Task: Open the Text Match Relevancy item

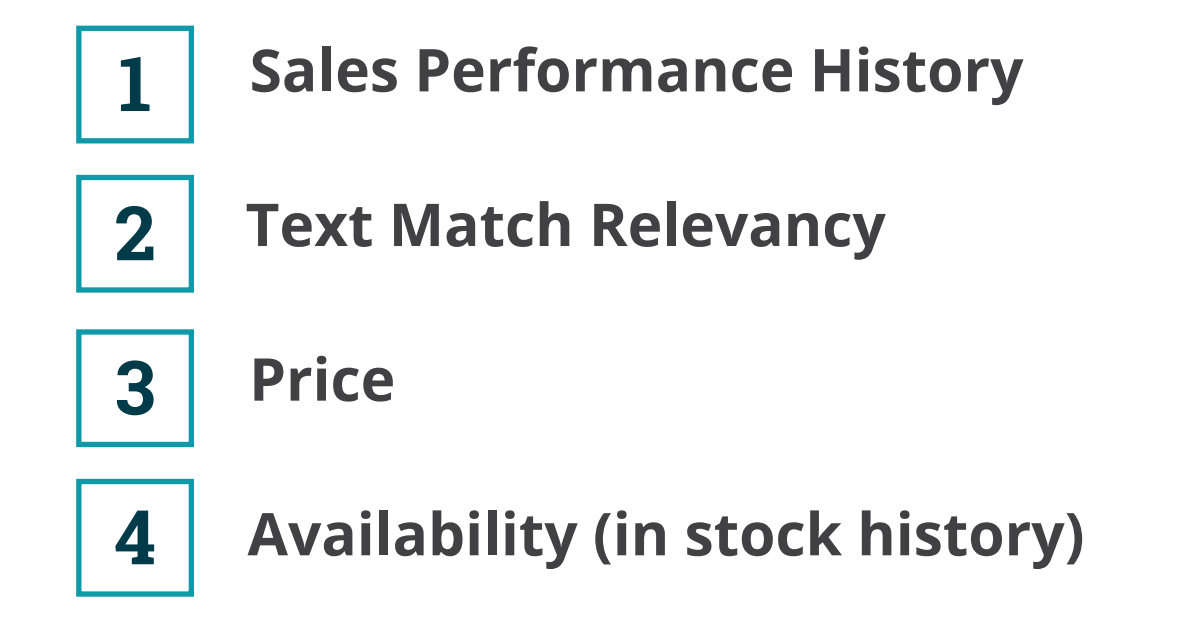Action: 566,228
